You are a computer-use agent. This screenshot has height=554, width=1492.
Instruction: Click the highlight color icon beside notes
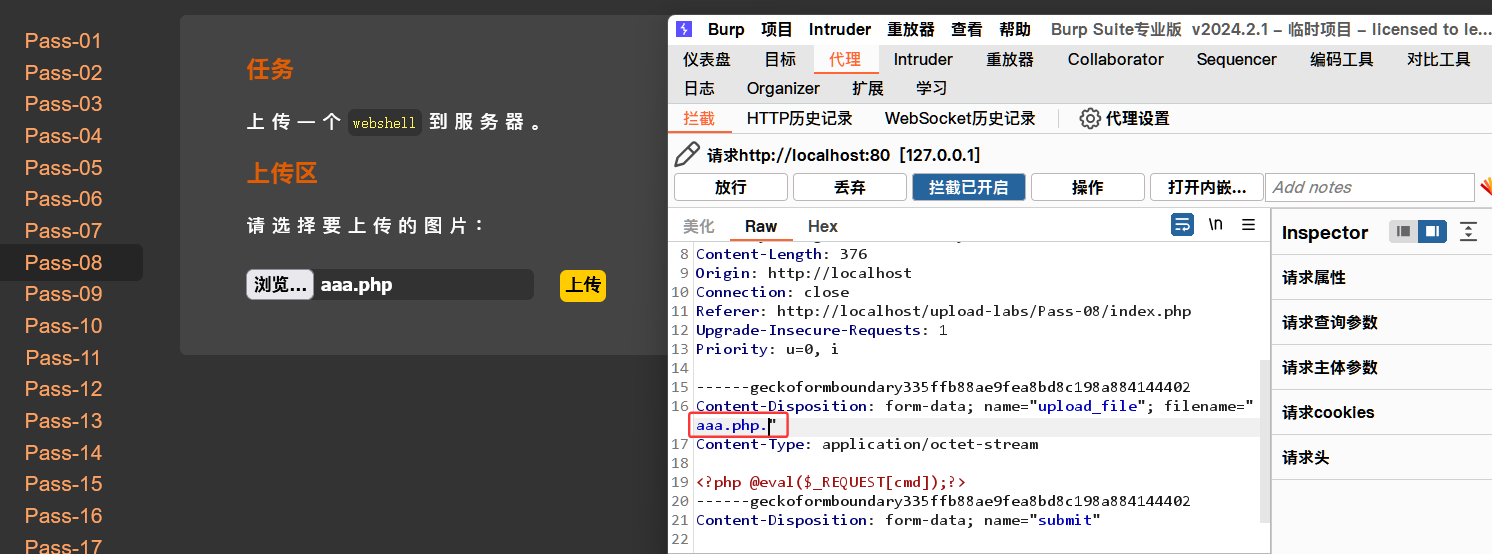pyautogui.click(x=1485, y=187)
